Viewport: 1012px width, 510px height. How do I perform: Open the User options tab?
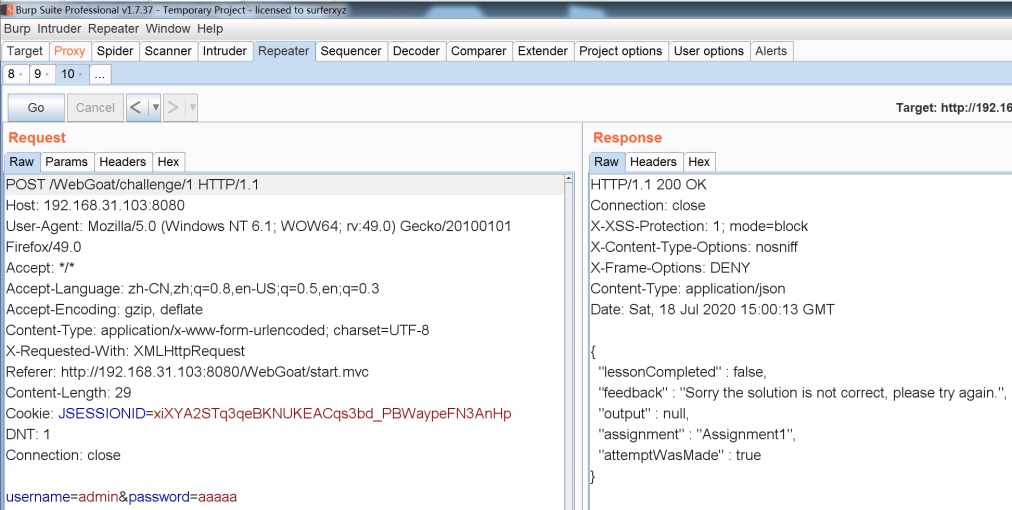coord(709,51)
